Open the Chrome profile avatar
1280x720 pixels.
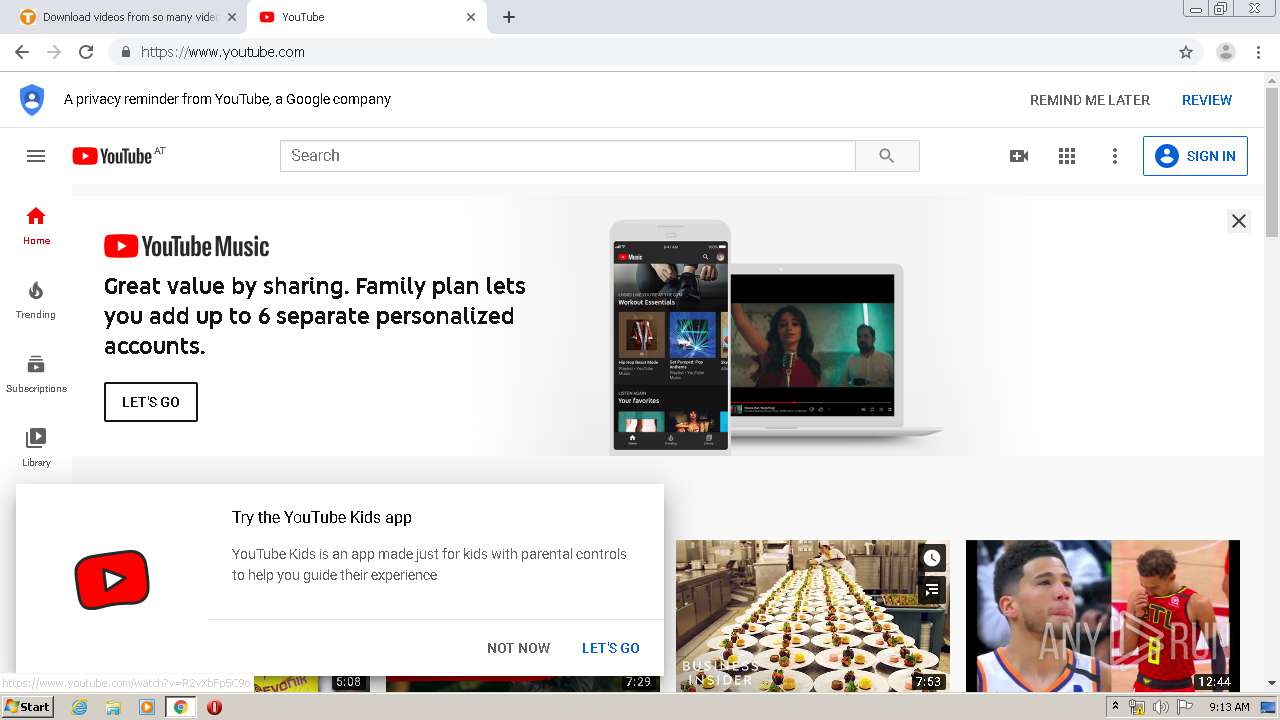pos(1226,52)
